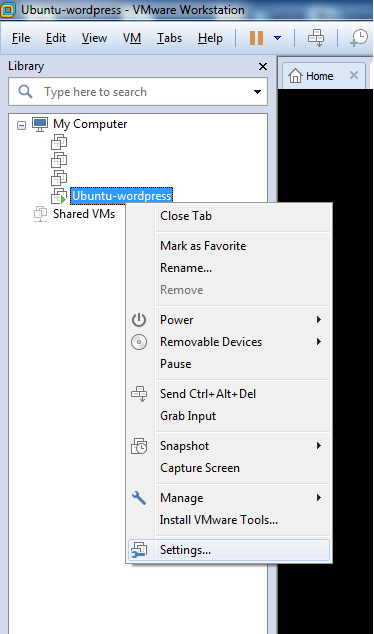The width and height of the screenshot is (374, 634).
Task: Click the running Ubuntu-wordpress VM icon
Action: coord(59,196)
